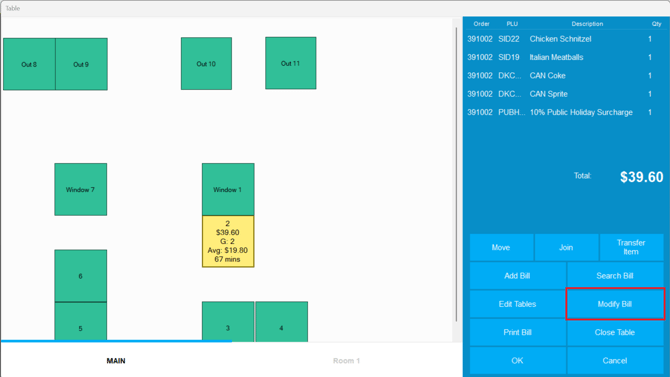Click the Description column header
This screenshot has height=377, width=670.
pyautogui.click(x=587, y=24)
